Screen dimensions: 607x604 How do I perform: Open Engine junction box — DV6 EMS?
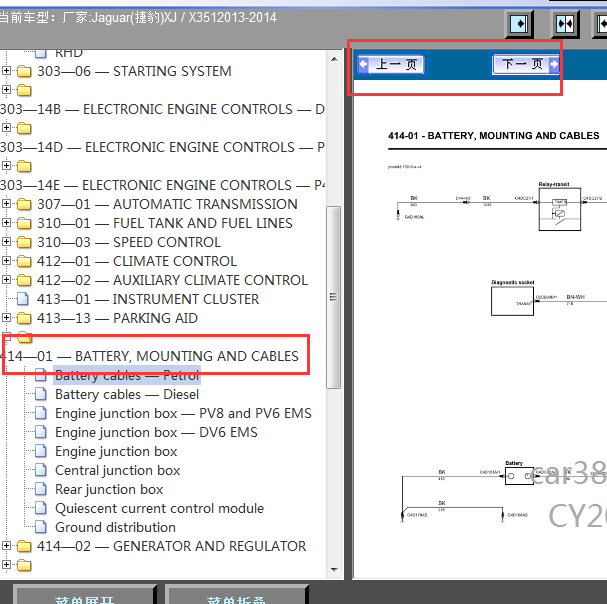(x=156, y=432)
